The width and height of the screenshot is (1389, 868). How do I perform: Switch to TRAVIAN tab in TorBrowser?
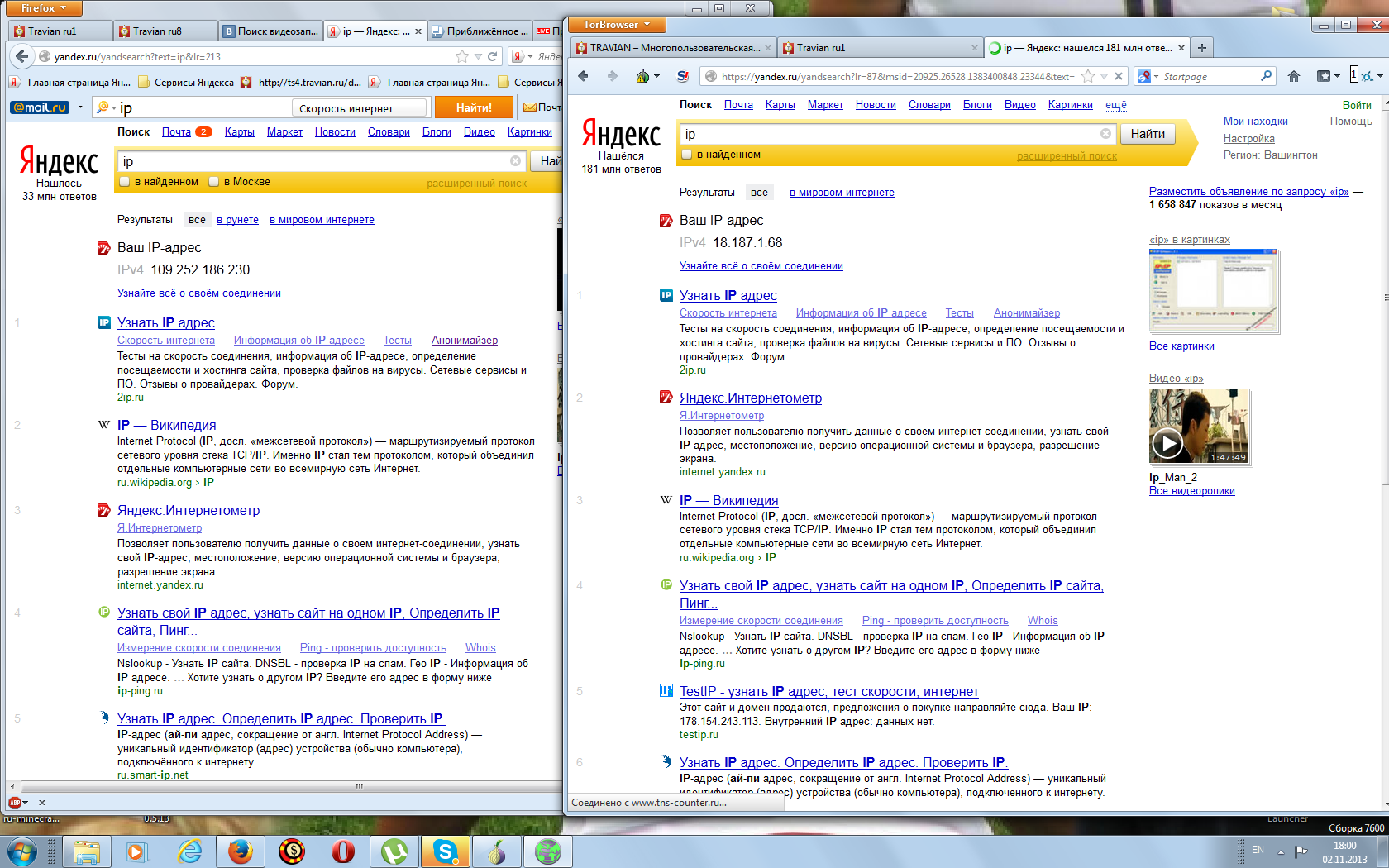click(x=673, y=48)
